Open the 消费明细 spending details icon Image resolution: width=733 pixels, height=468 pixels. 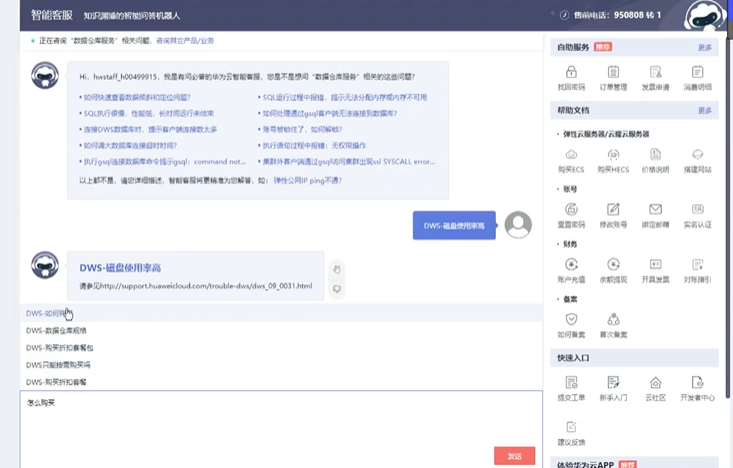pyautogui.click(x=697, y=72)
